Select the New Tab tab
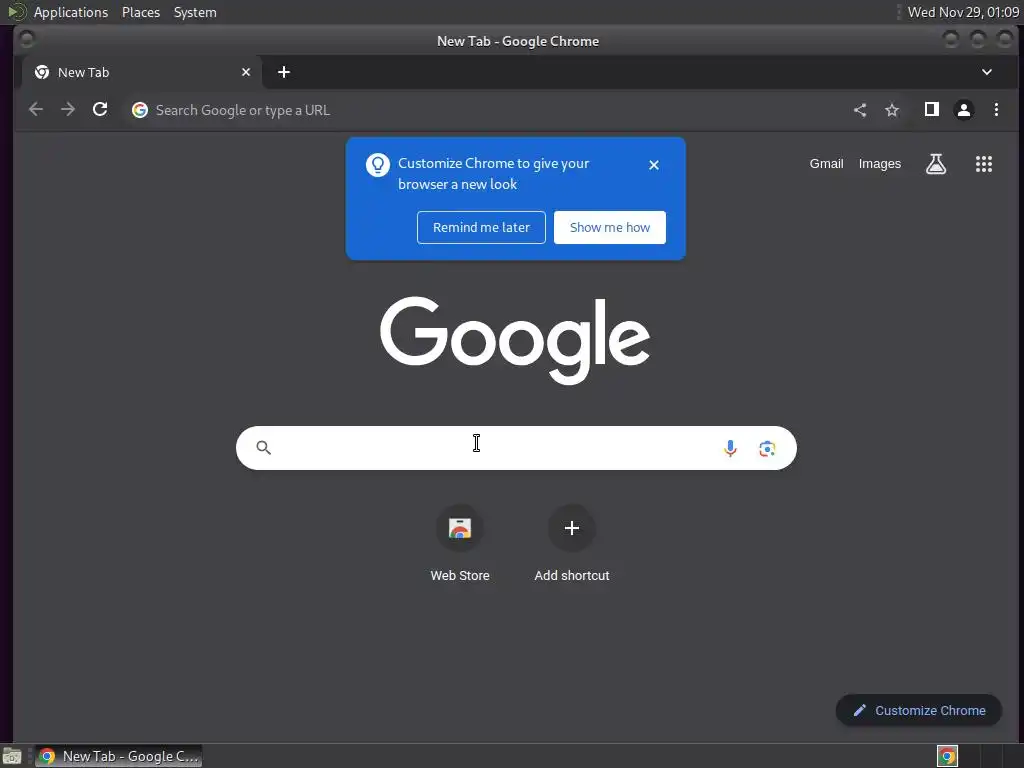The width and height of the screenshot is (1024, 768). click(x=143, y=72)
